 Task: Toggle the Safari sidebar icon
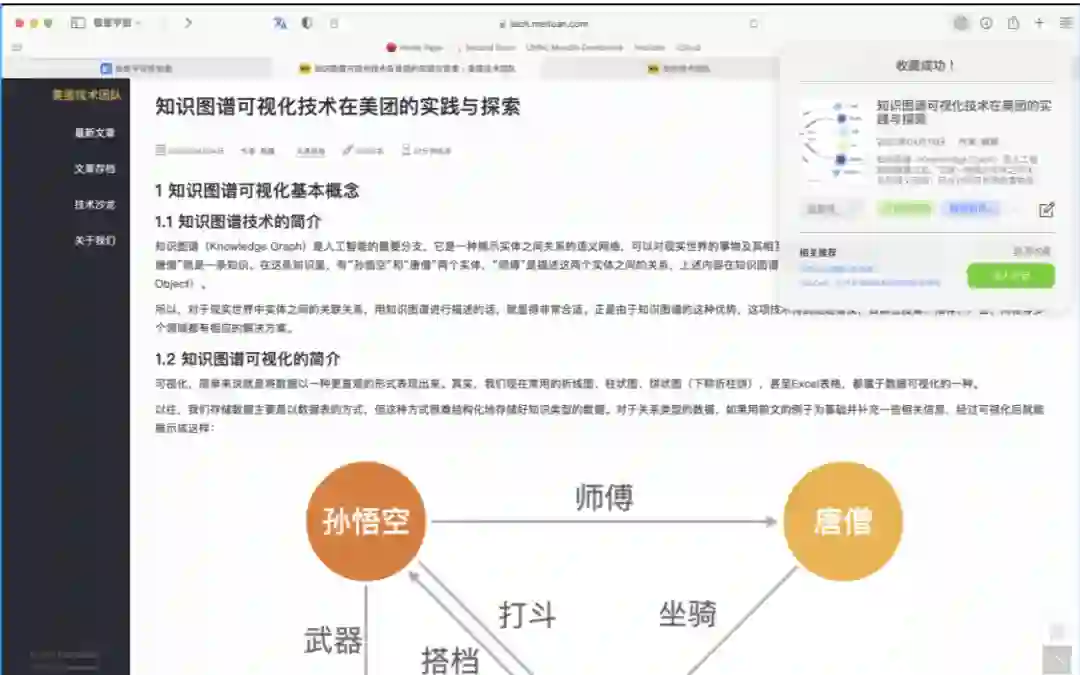(78, 23)
